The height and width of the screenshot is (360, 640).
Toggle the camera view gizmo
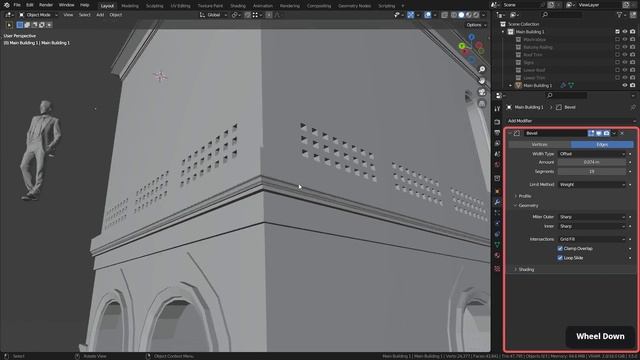click(482, 92)
